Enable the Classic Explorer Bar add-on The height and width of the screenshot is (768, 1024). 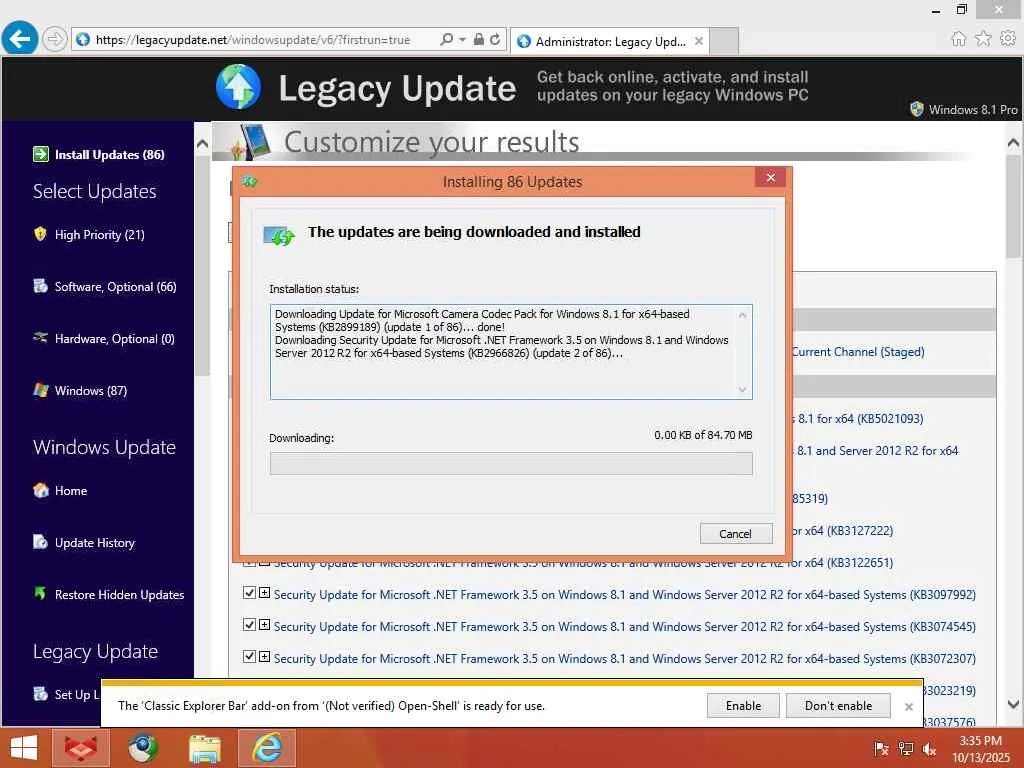tap(743, 706)
